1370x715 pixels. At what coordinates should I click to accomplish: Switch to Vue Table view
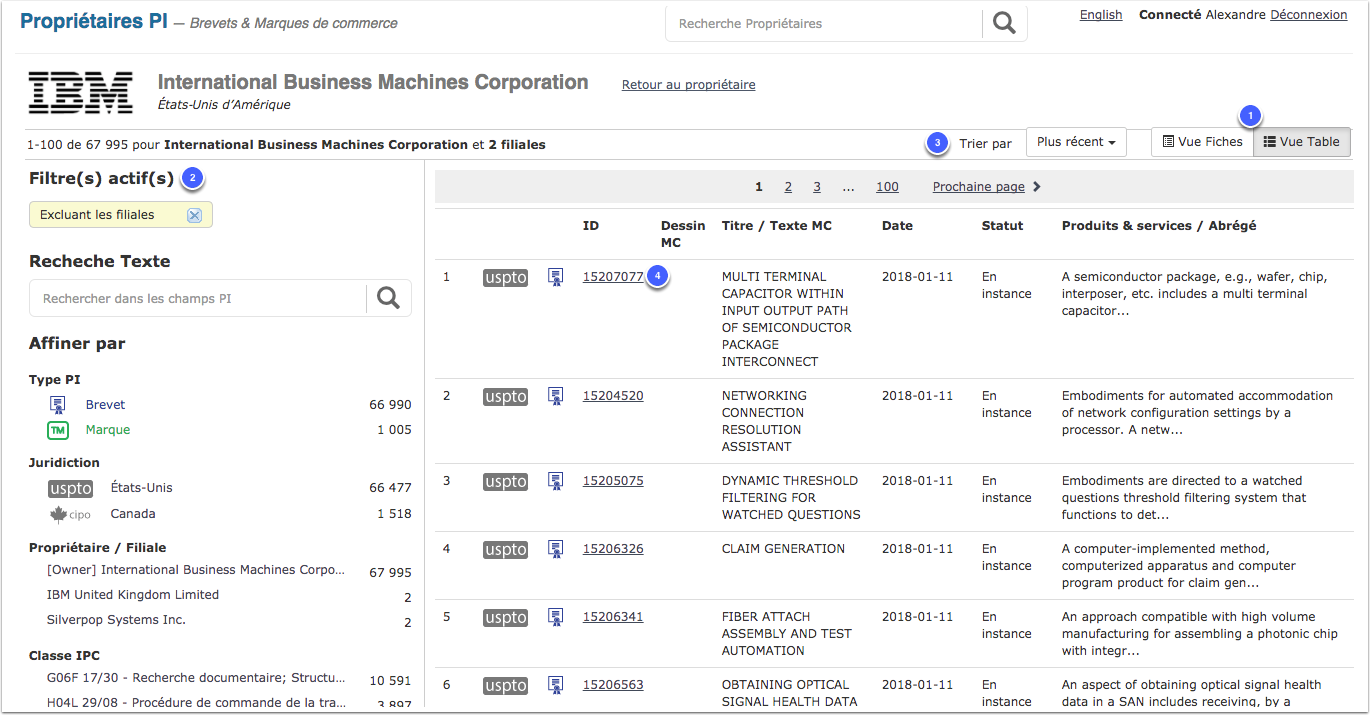pyautogui.click(x=1301, y=142)
